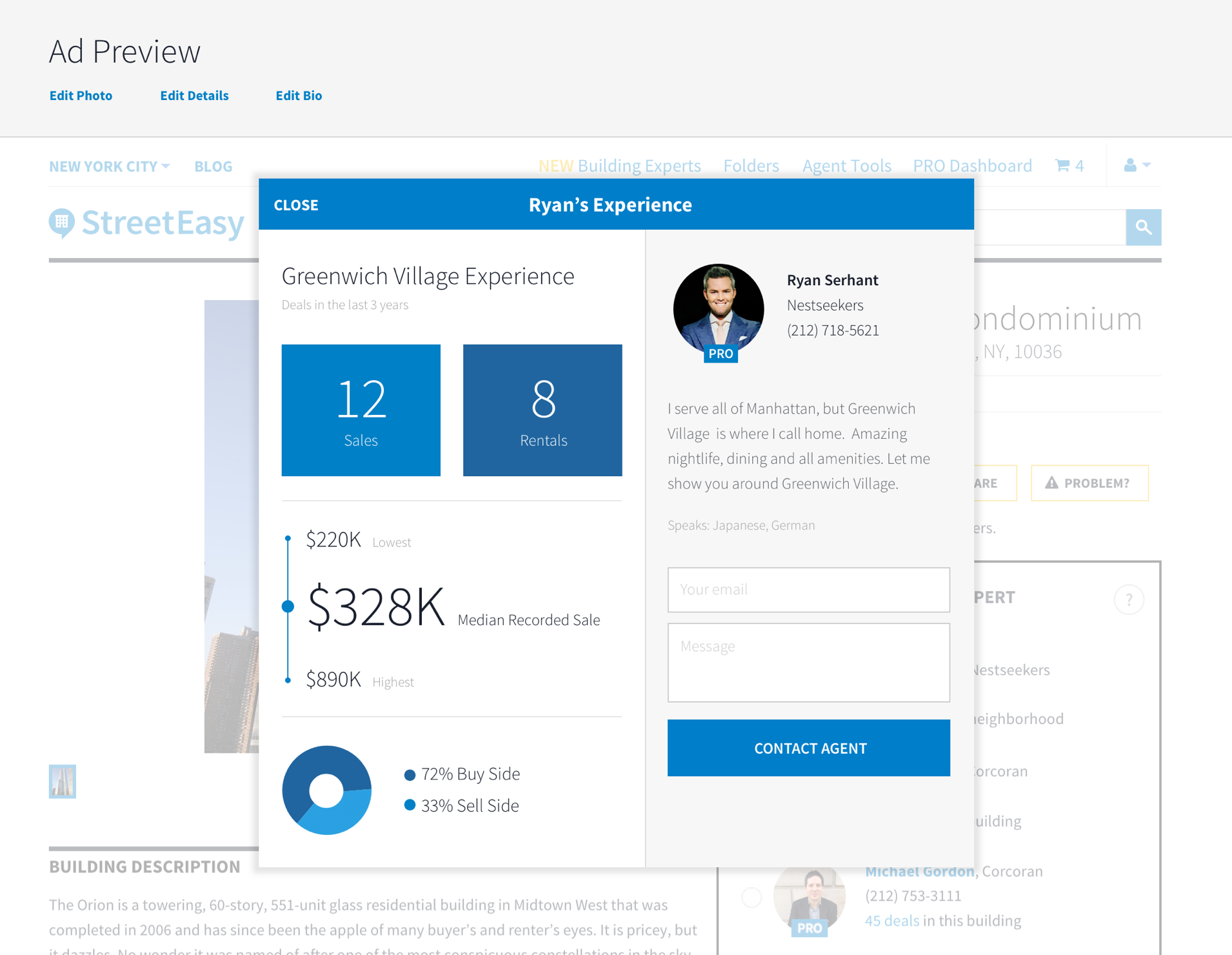
Task: Select the radio button beside Michael Gordon
Action: (751, 897)
